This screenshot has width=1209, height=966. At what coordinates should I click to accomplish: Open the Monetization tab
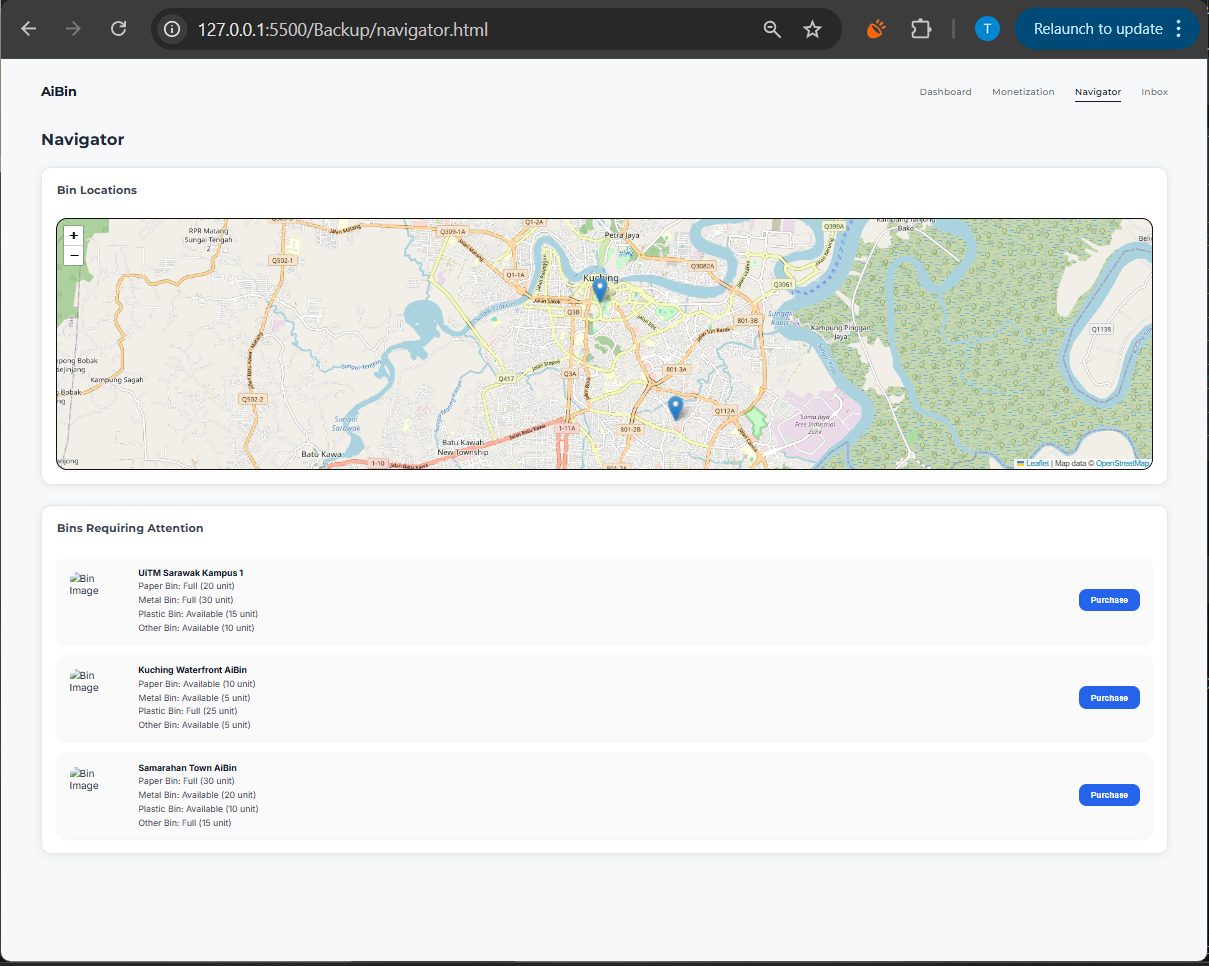1023,92
